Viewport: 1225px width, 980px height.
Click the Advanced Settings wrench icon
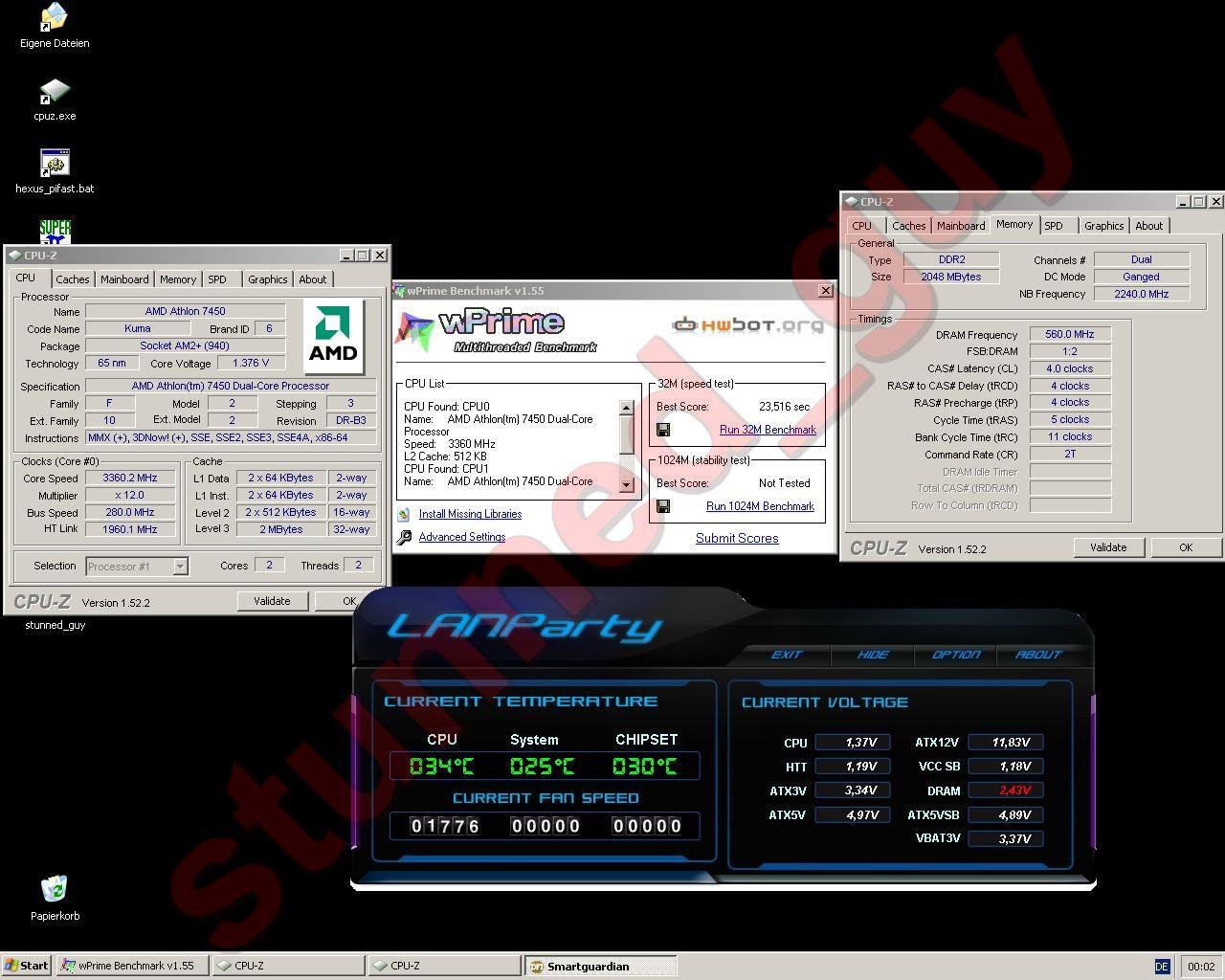404,537
